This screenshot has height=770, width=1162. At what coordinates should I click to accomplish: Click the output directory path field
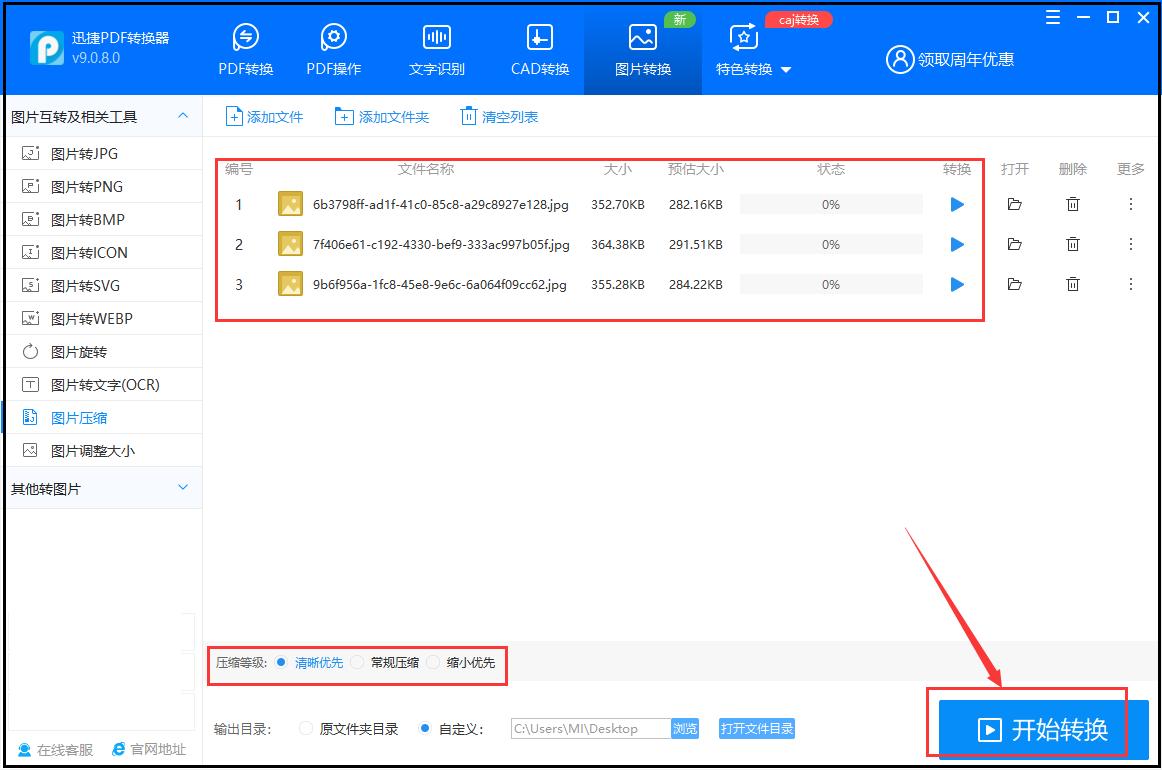592,729
